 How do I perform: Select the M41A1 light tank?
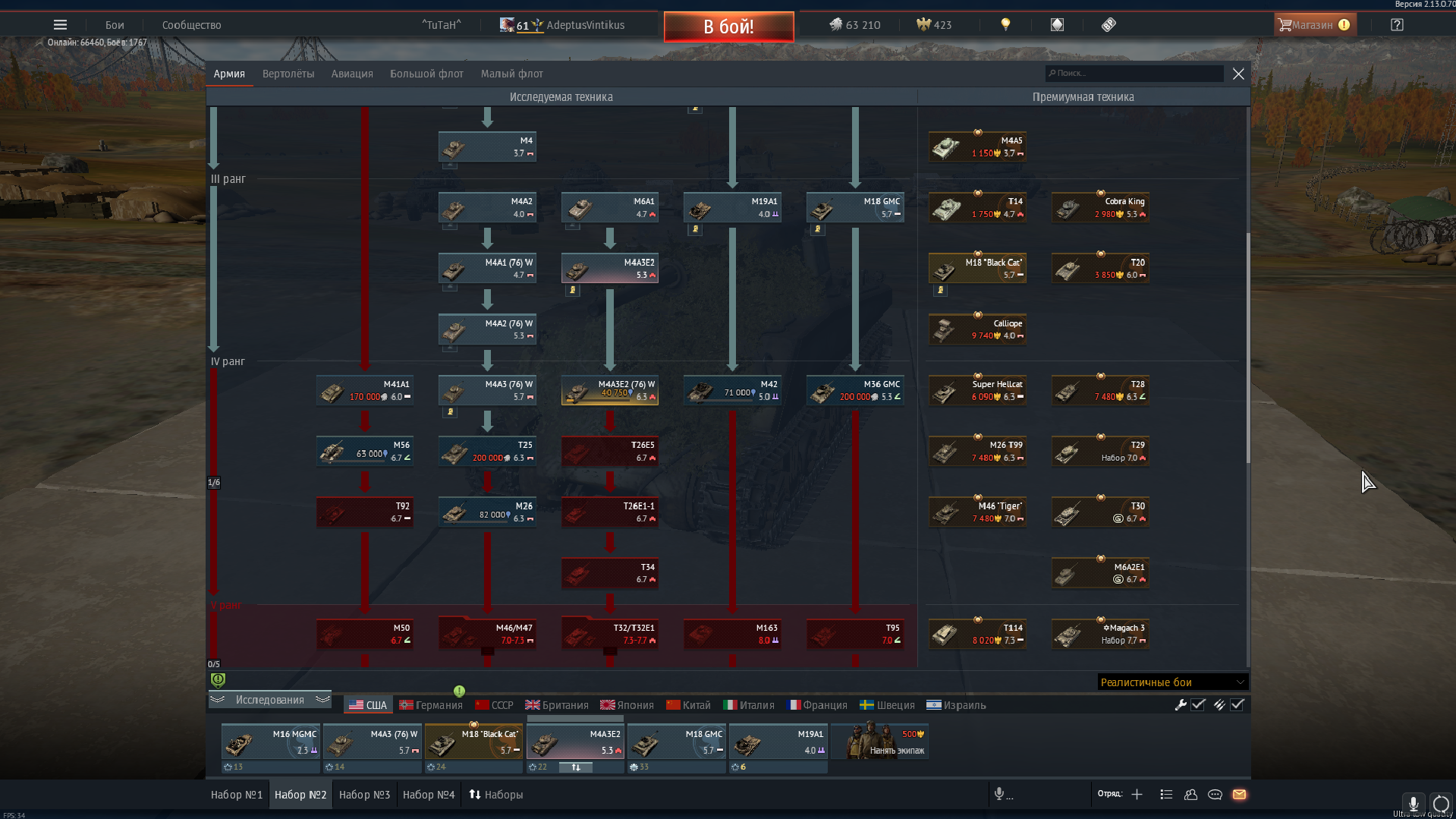click(365, 390)
